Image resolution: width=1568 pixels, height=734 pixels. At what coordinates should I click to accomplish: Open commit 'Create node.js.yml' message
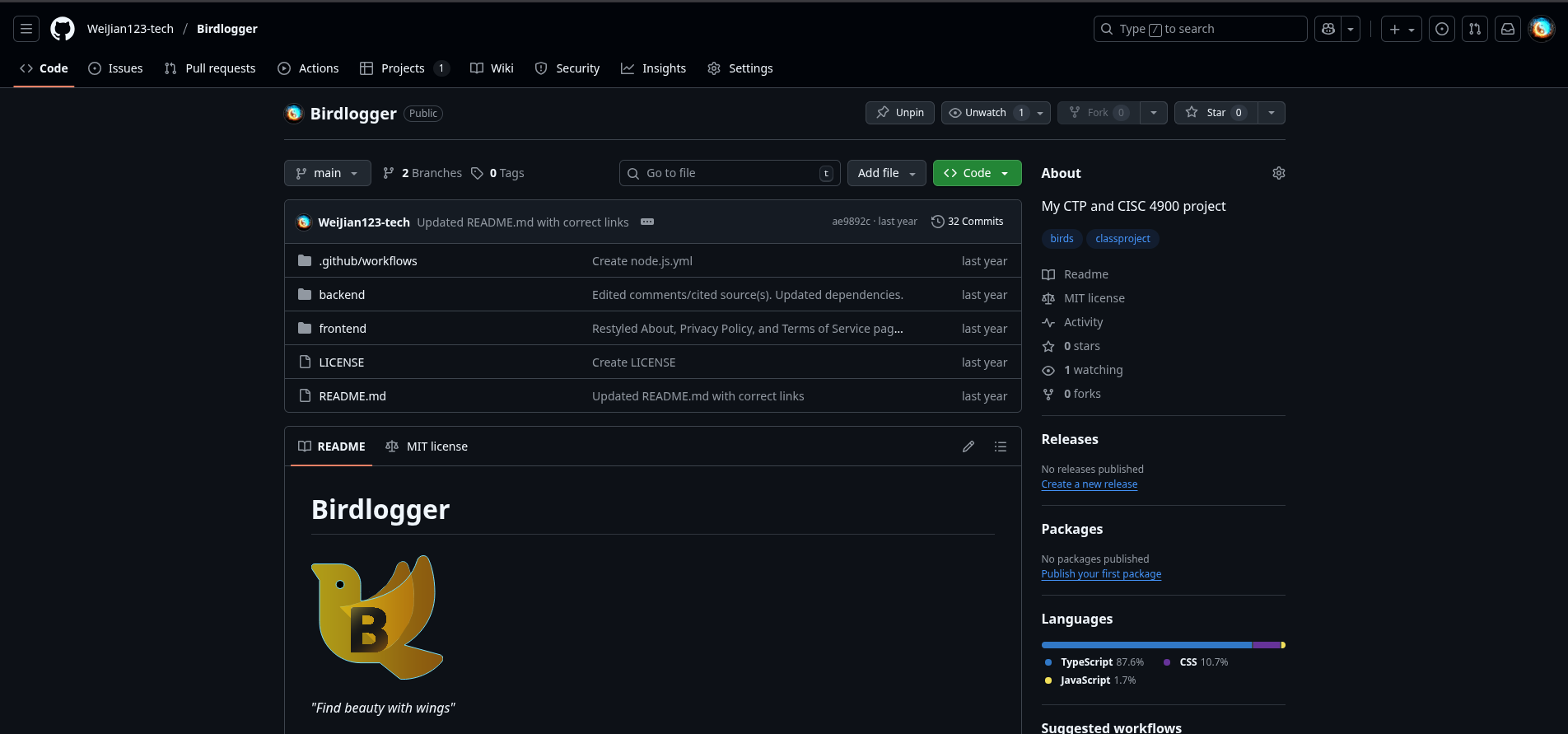pyautogui.click(x=642, y=261)
